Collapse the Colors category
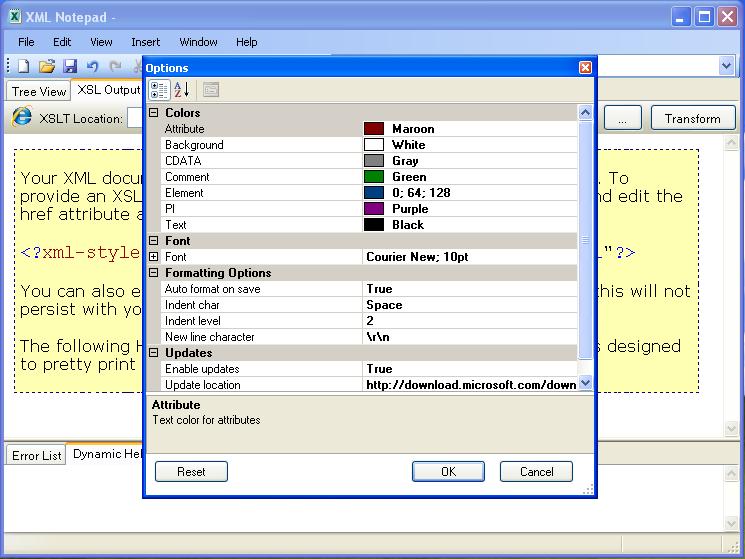The width and height of the screenshot is (745, 559). pos(153,113)
